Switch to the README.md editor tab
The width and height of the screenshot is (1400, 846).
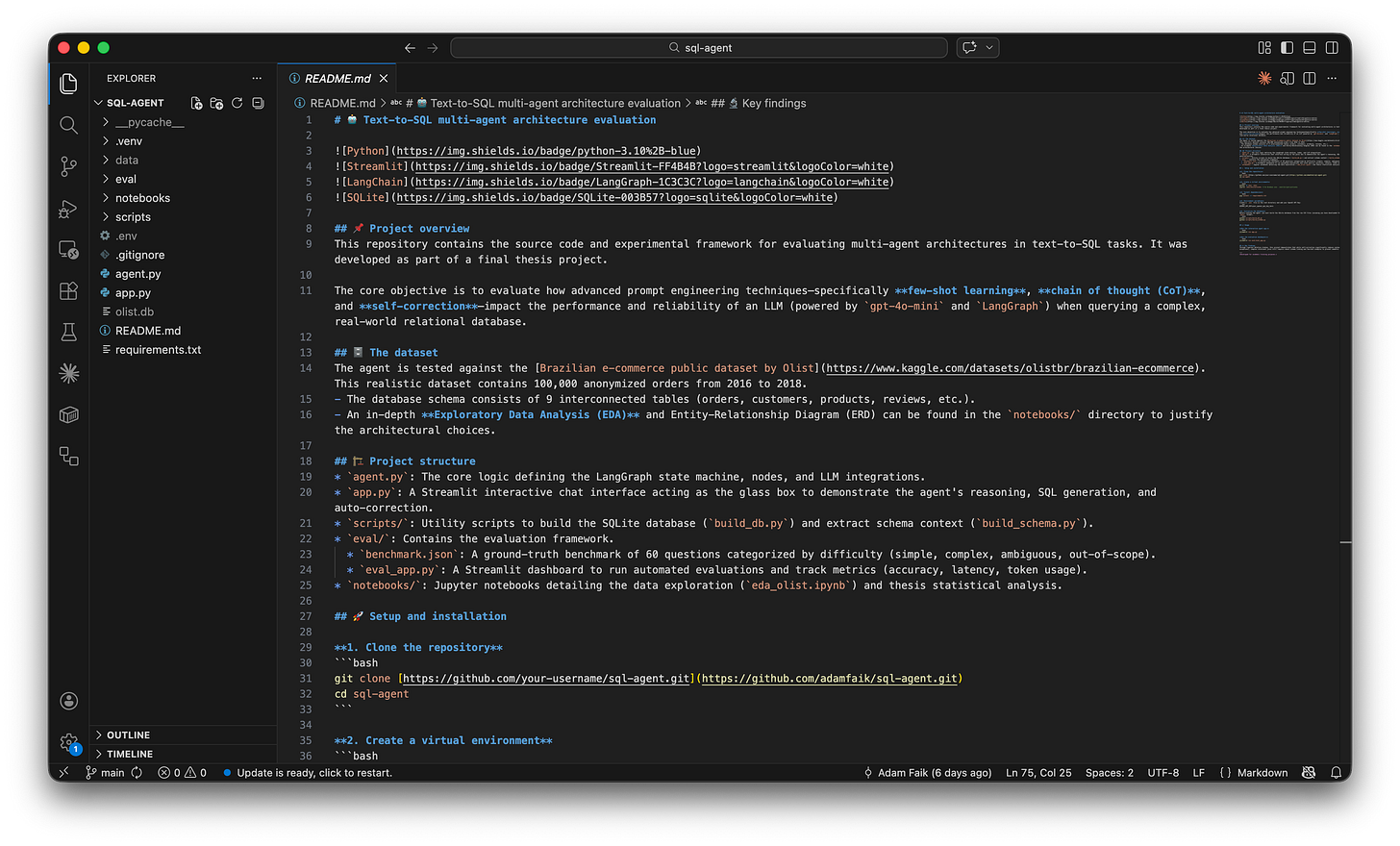point(337,78)
